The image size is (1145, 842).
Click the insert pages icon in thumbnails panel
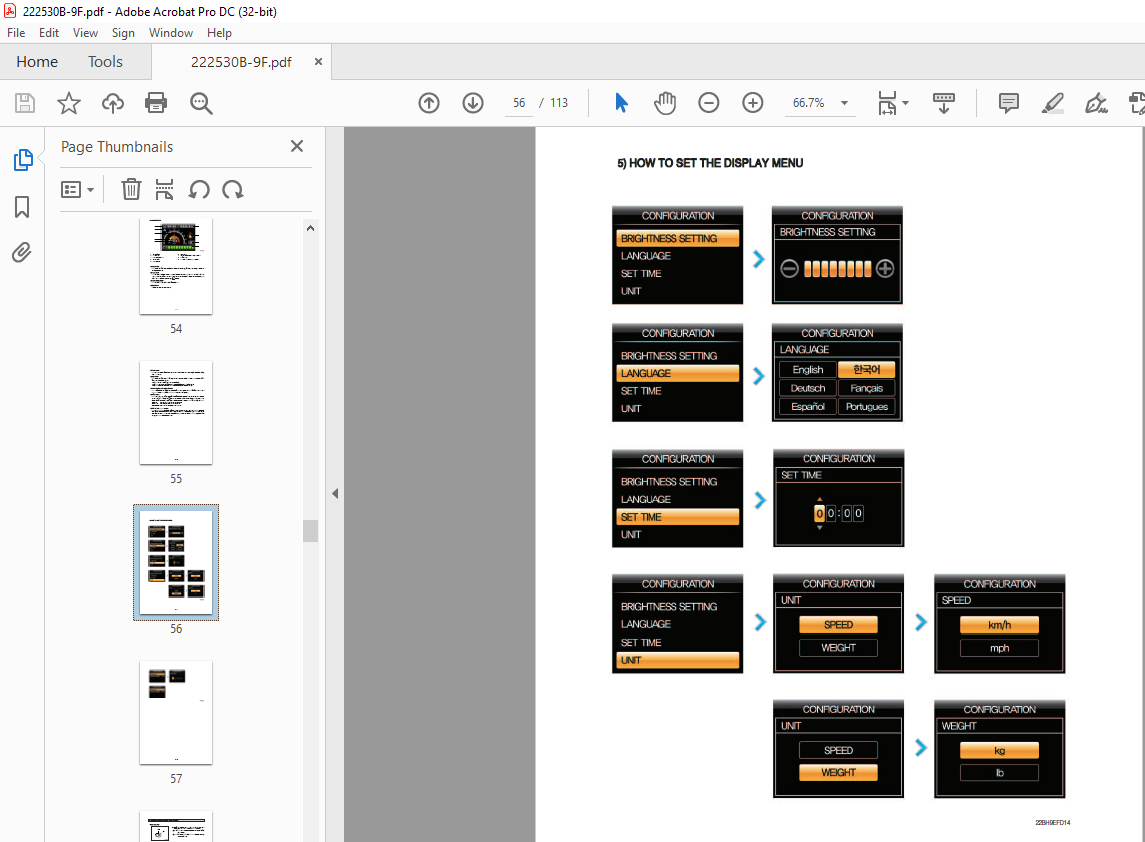pos(164,190)
